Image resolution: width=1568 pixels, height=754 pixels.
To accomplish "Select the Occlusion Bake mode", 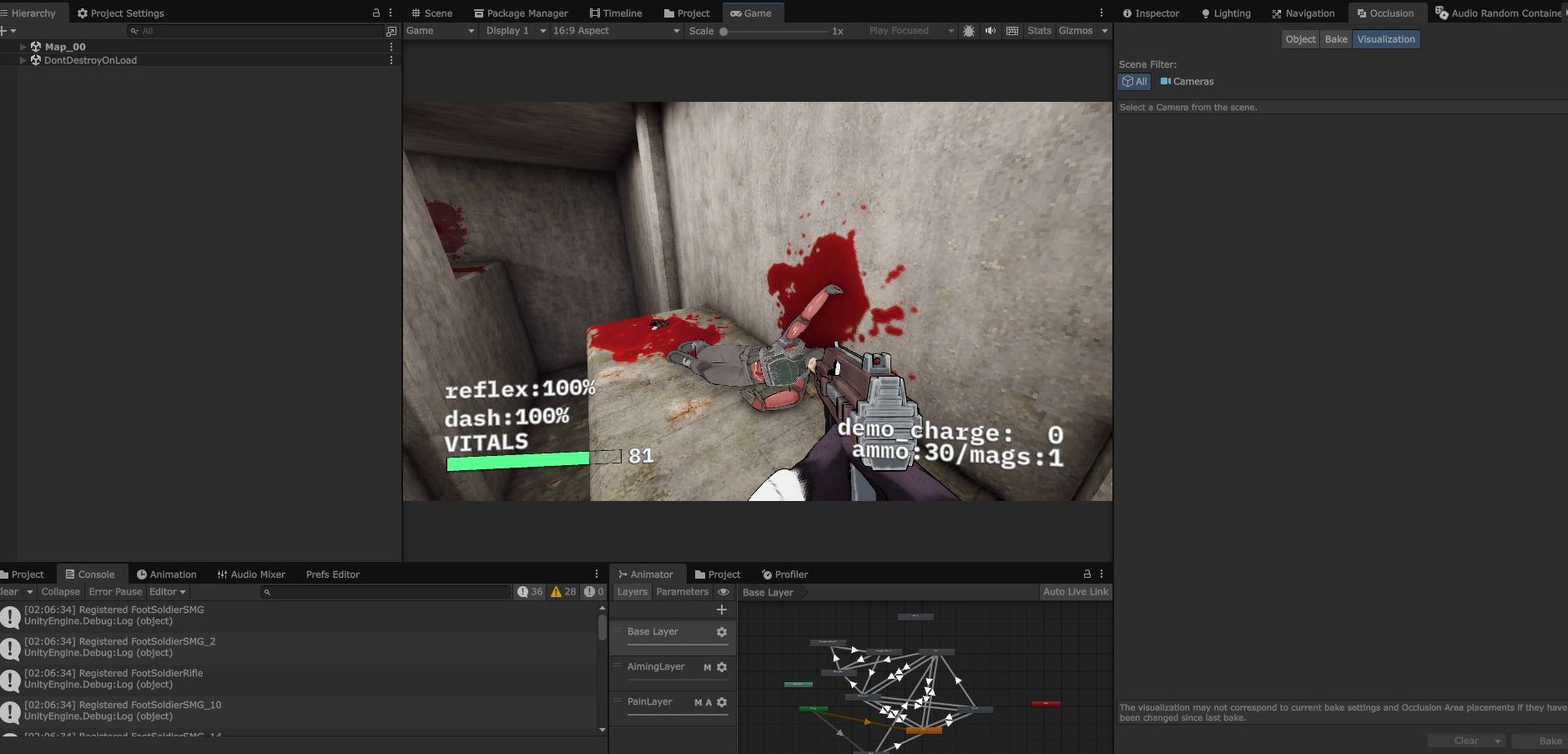I will pyautogui.click(x=1336, y=39).
